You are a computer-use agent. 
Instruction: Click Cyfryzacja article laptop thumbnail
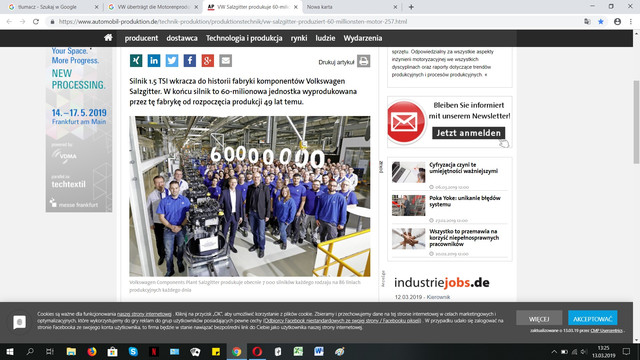pyautogui.click(x=409, y=172)
